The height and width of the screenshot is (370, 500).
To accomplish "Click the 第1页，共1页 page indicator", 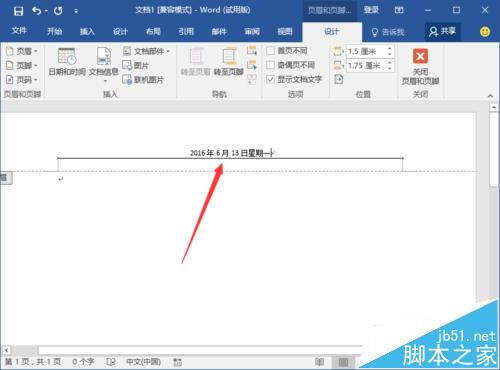I will 33,362.
